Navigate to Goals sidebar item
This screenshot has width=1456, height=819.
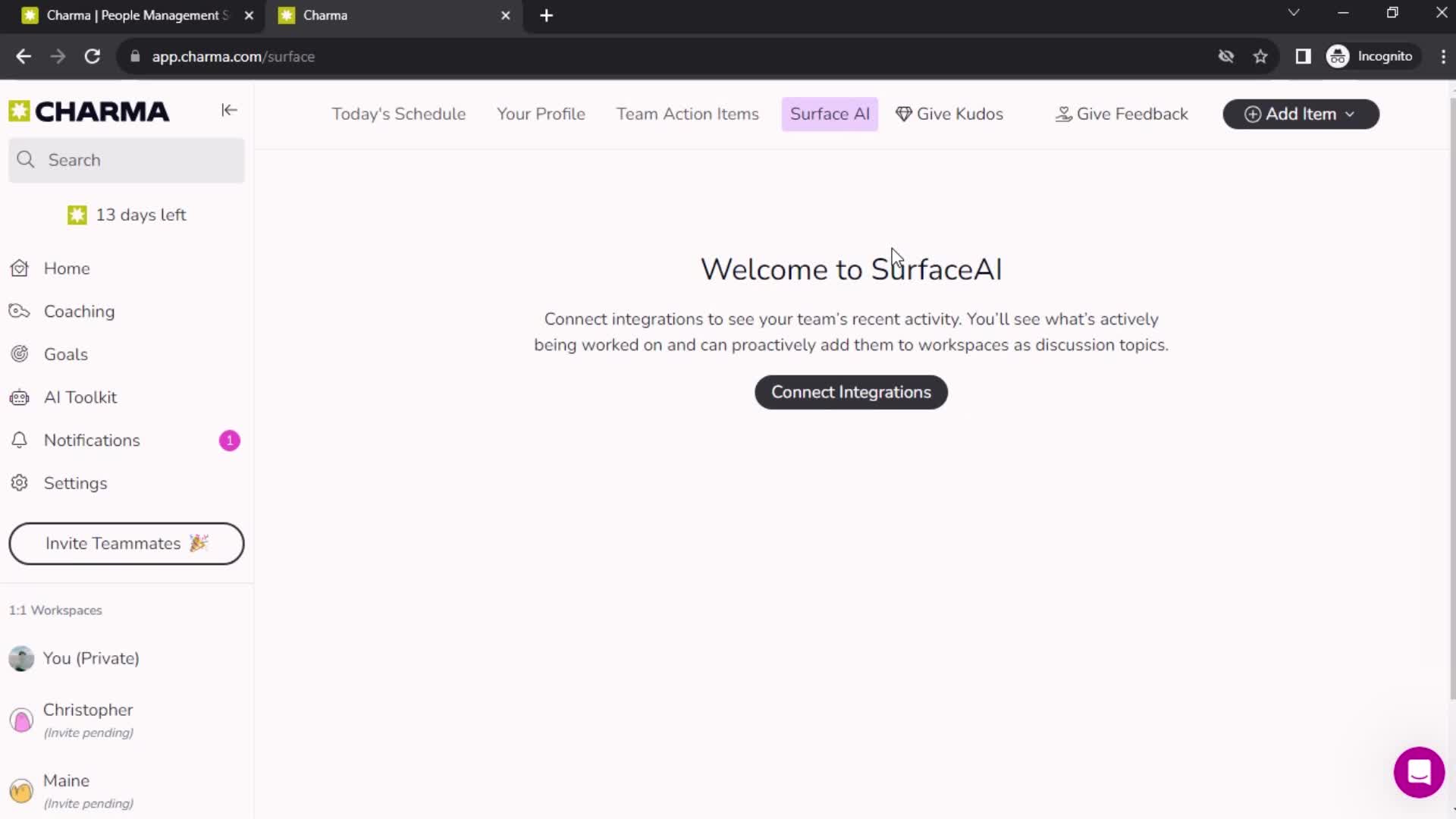click(65, 355)
